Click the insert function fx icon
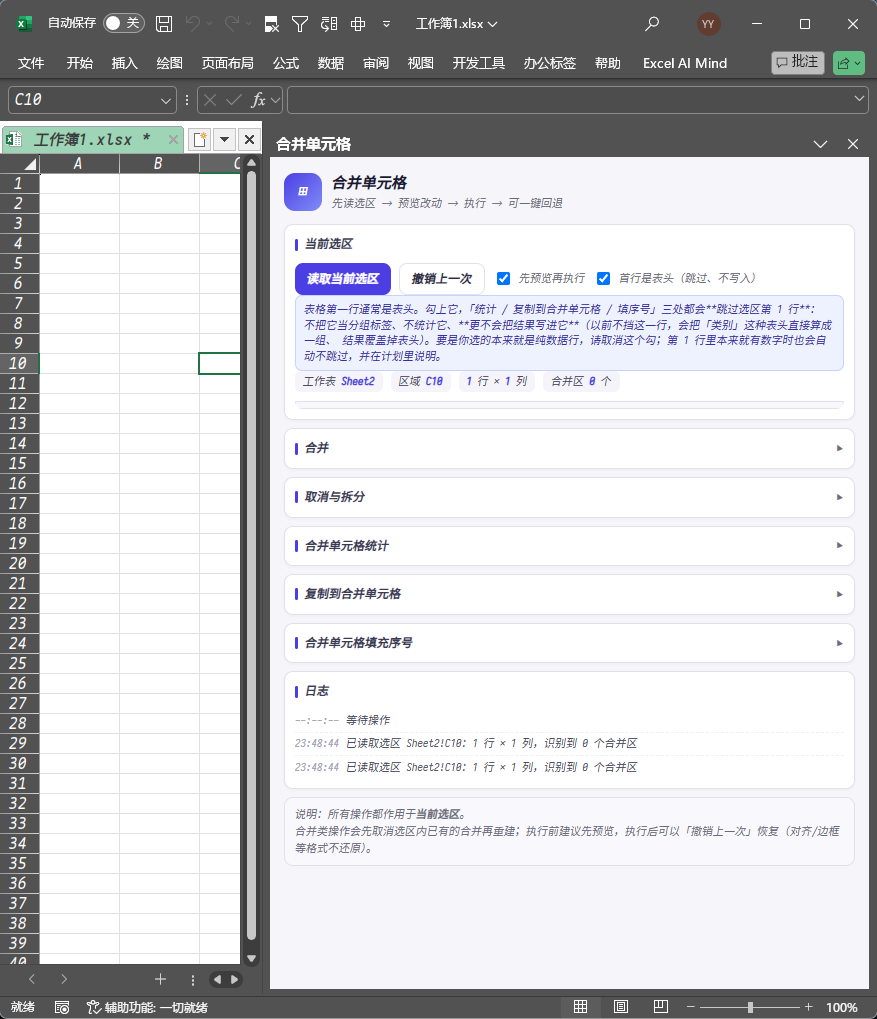Viewport: 877px width, 1019px height. click(258, 100)
